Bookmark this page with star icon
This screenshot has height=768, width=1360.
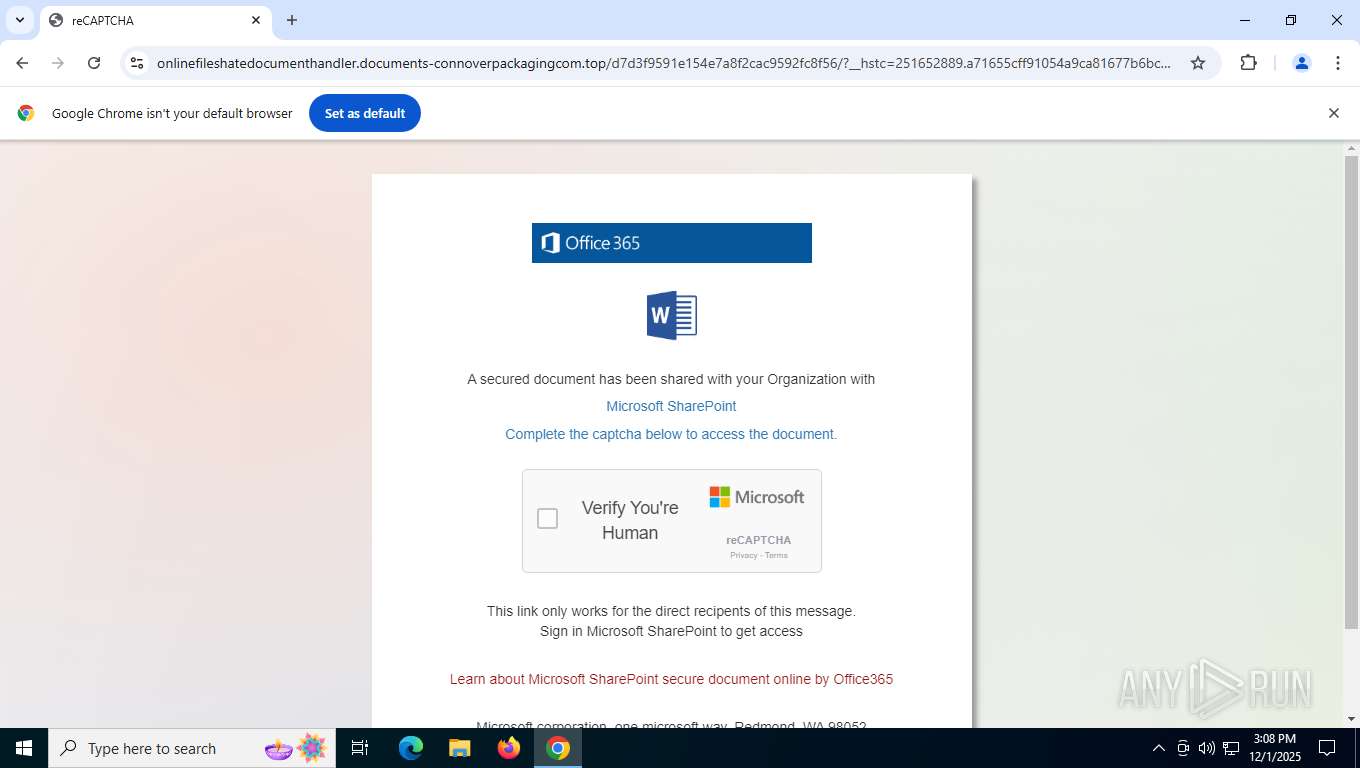(x=1198, y=63)
